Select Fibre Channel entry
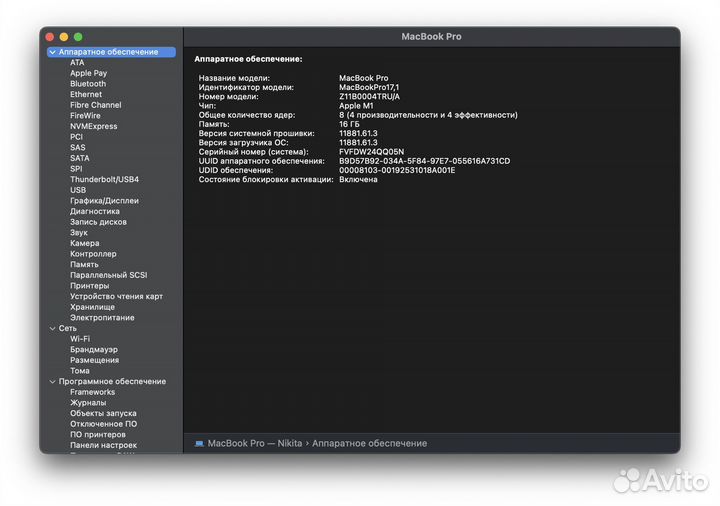The width and height of the screenshot is (720, 506). (x=96, y=105)
